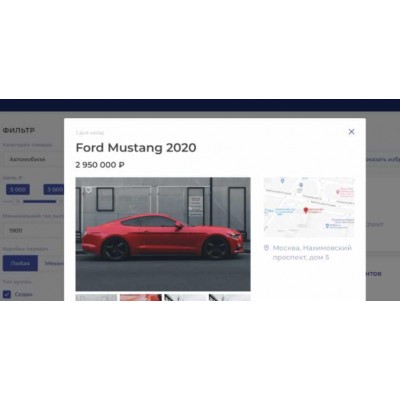This screenshot has height=400, width=400.
Task: Click the blue marker at map bottom-right
Action: 327,226
